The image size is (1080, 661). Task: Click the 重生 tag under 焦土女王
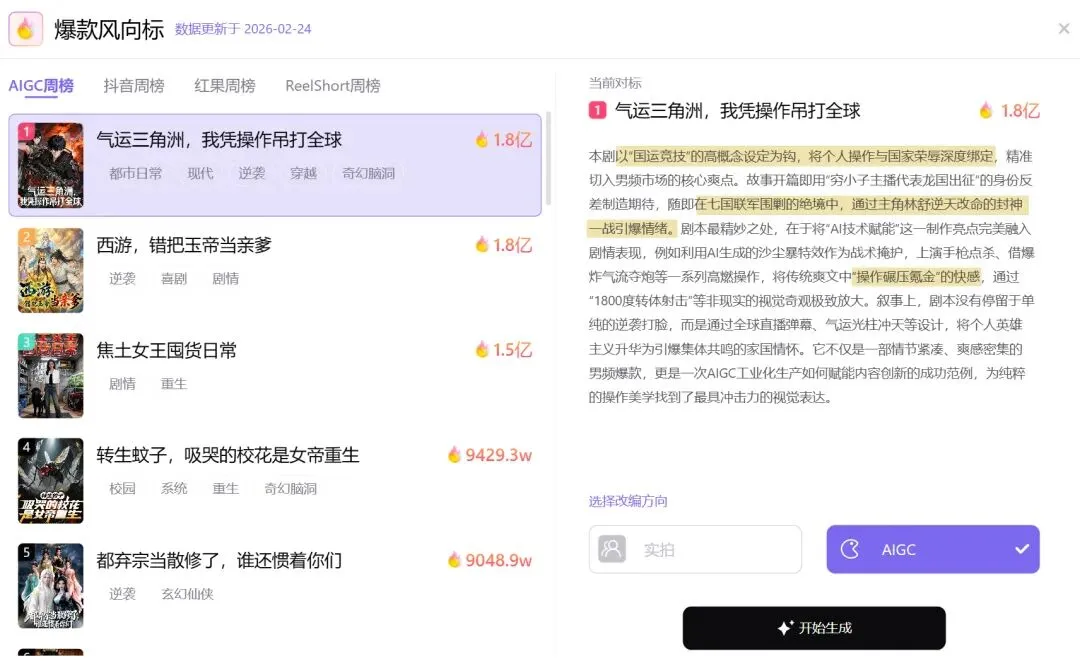click(174, 384)
